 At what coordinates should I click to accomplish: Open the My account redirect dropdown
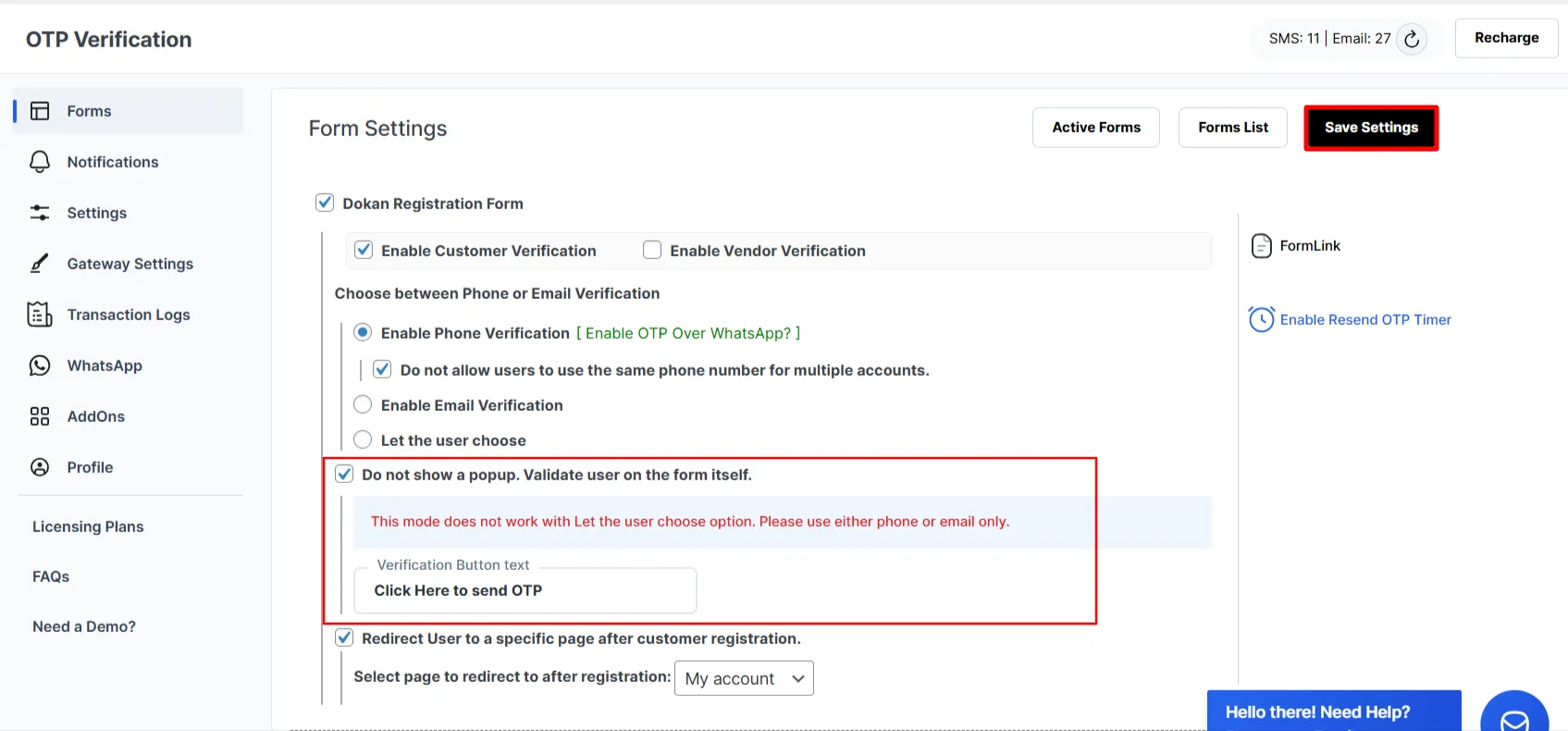pos(744,678)
